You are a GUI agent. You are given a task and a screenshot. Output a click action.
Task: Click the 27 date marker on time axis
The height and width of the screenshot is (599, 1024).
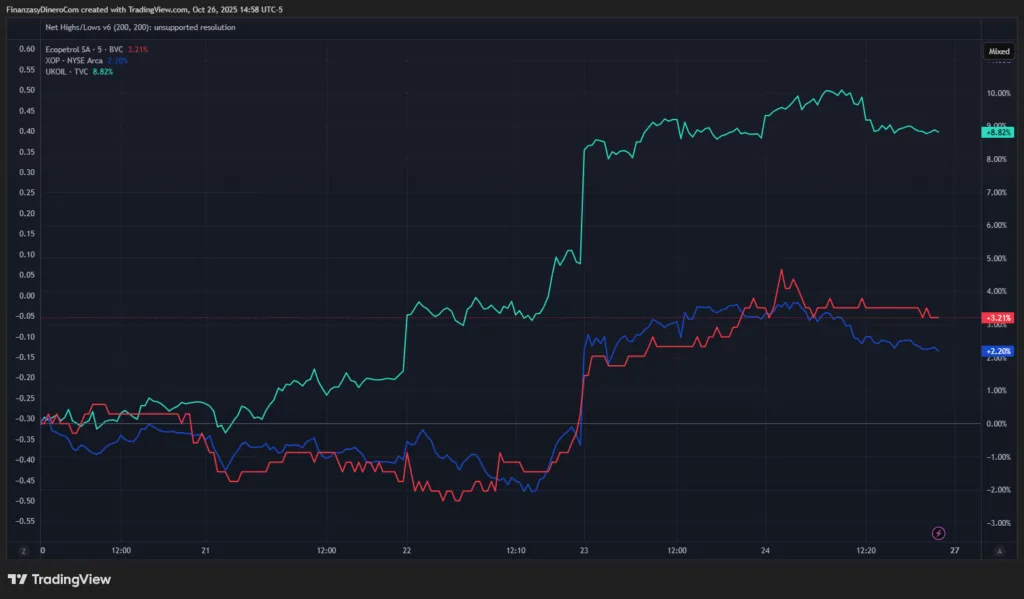tap(954, 550)
